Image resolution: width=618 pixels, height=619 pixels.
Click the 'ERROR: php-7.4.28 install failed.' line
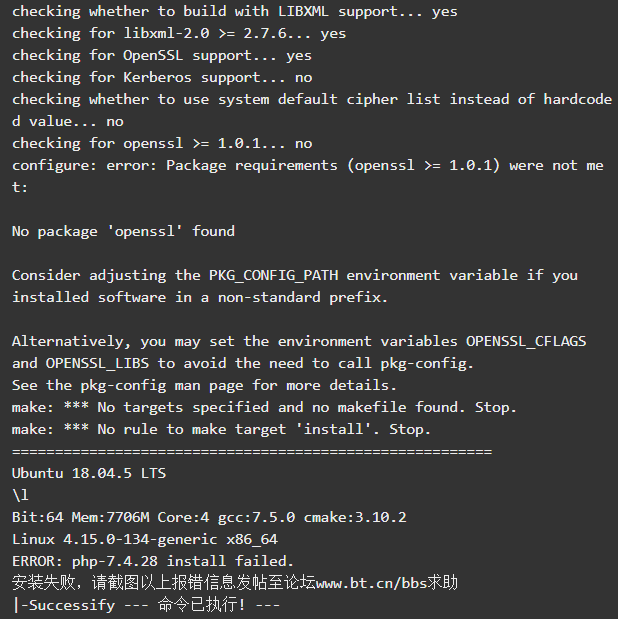pyautogui.click(x=153, y=561)
